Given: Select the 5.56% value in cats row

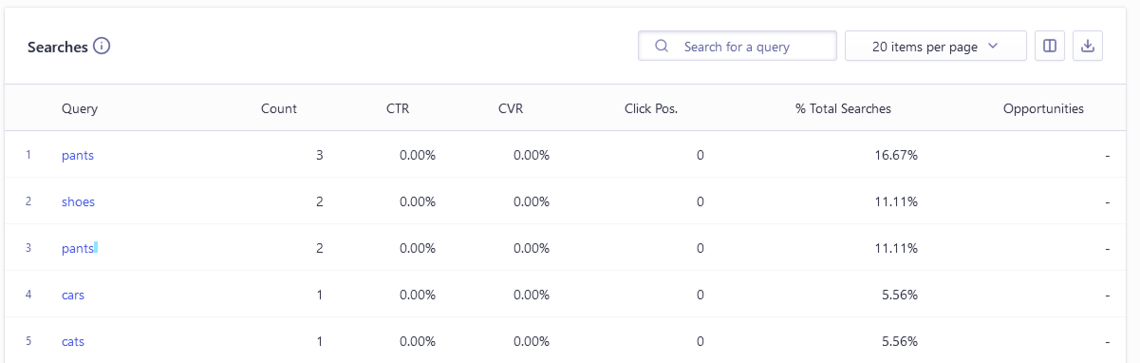Looking at the screenshot, I should [x=900, y=341].
